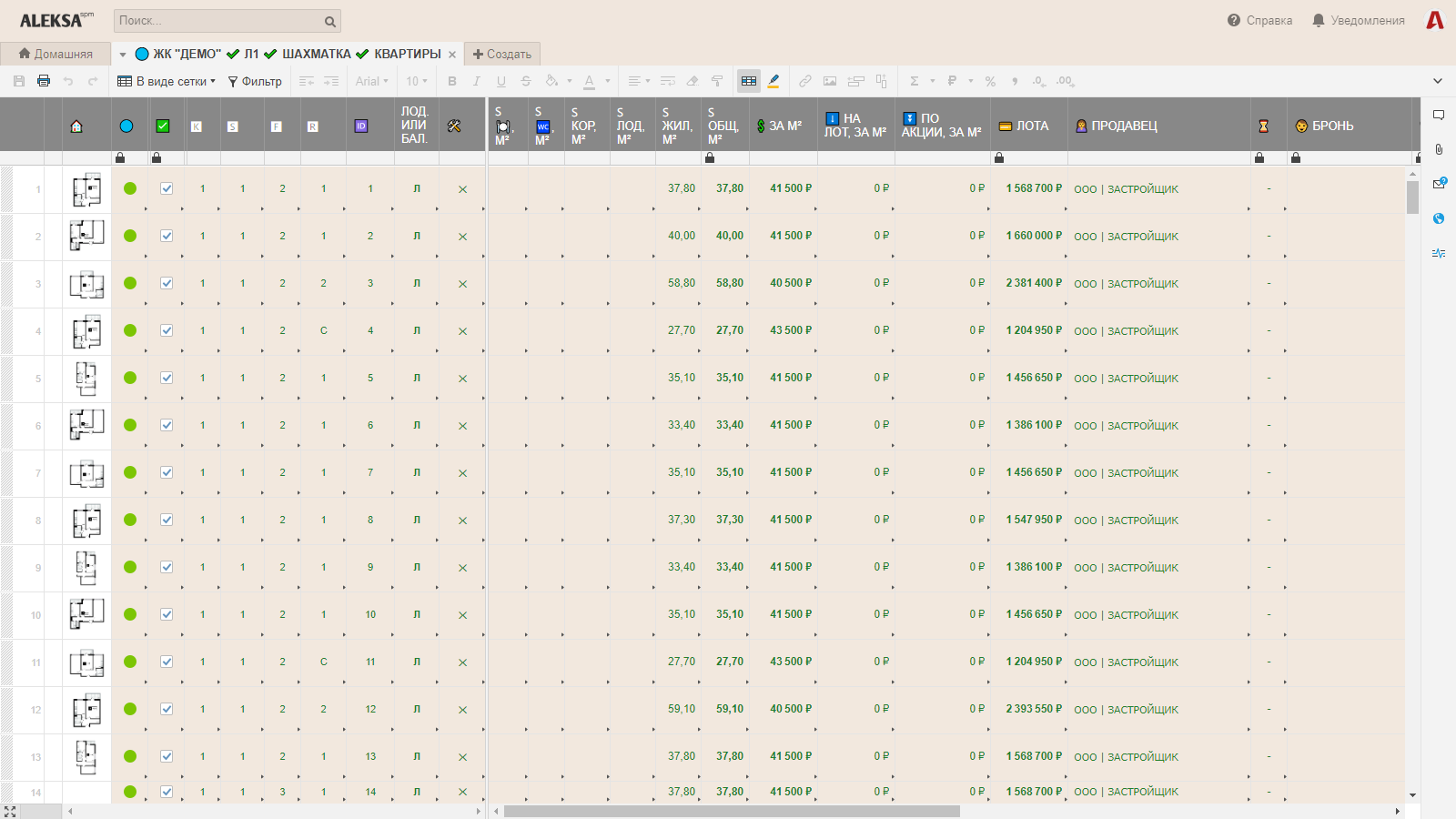Image resolution: width=1456 pixels, height=819 pixels.
Task: Open attachments paperclip in right sidebar
Action: 1439,149
